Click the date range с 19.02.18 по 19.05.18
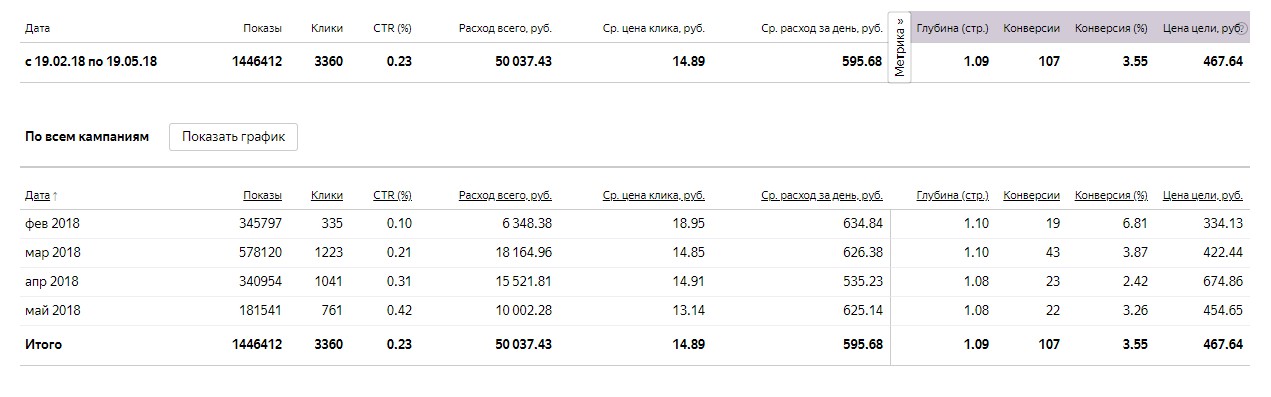Viewport: 1271px width, 397px height. (x=91, y=62)
